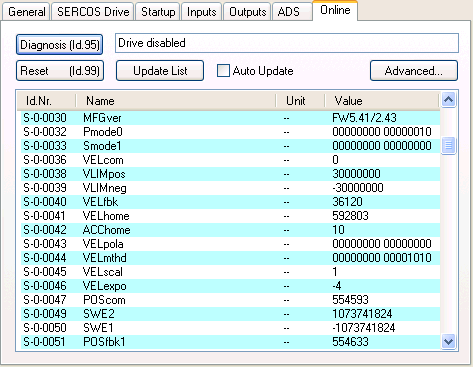Select the SWE1 parameter

(98, 328)
